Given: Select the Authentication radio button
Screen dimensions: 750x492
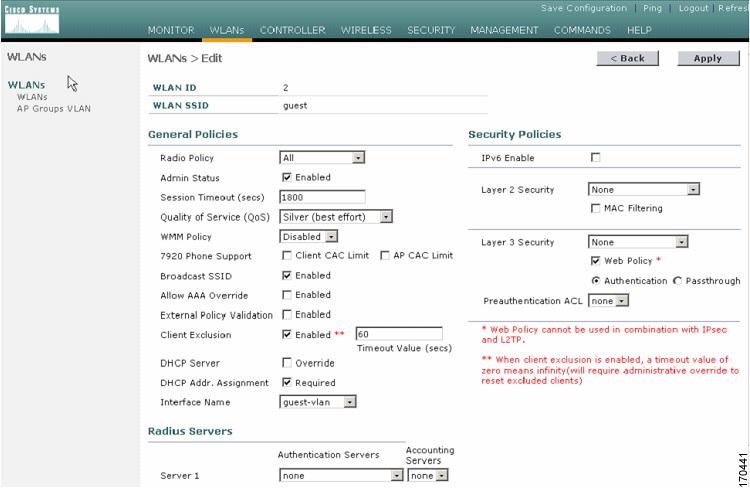Looking at the screenshot, I should pyautogui.click(x=596, y=281).
